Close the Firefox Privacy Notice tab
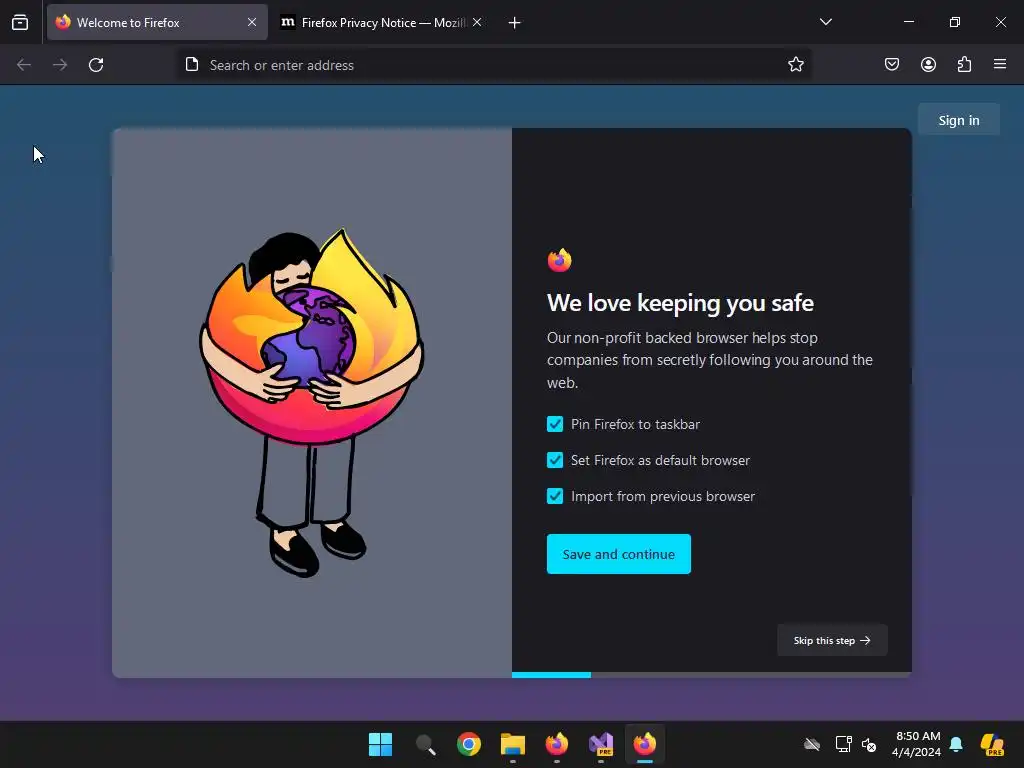This screenshot has height=768, width=1024. pyautogui.click(x=477, y=22)
